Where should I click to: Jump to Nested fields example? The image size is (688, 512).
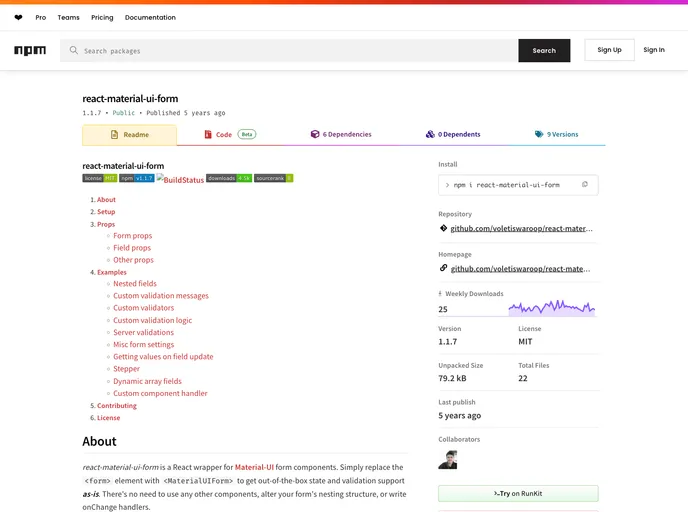pyautogui.click(x=135, y=284)
